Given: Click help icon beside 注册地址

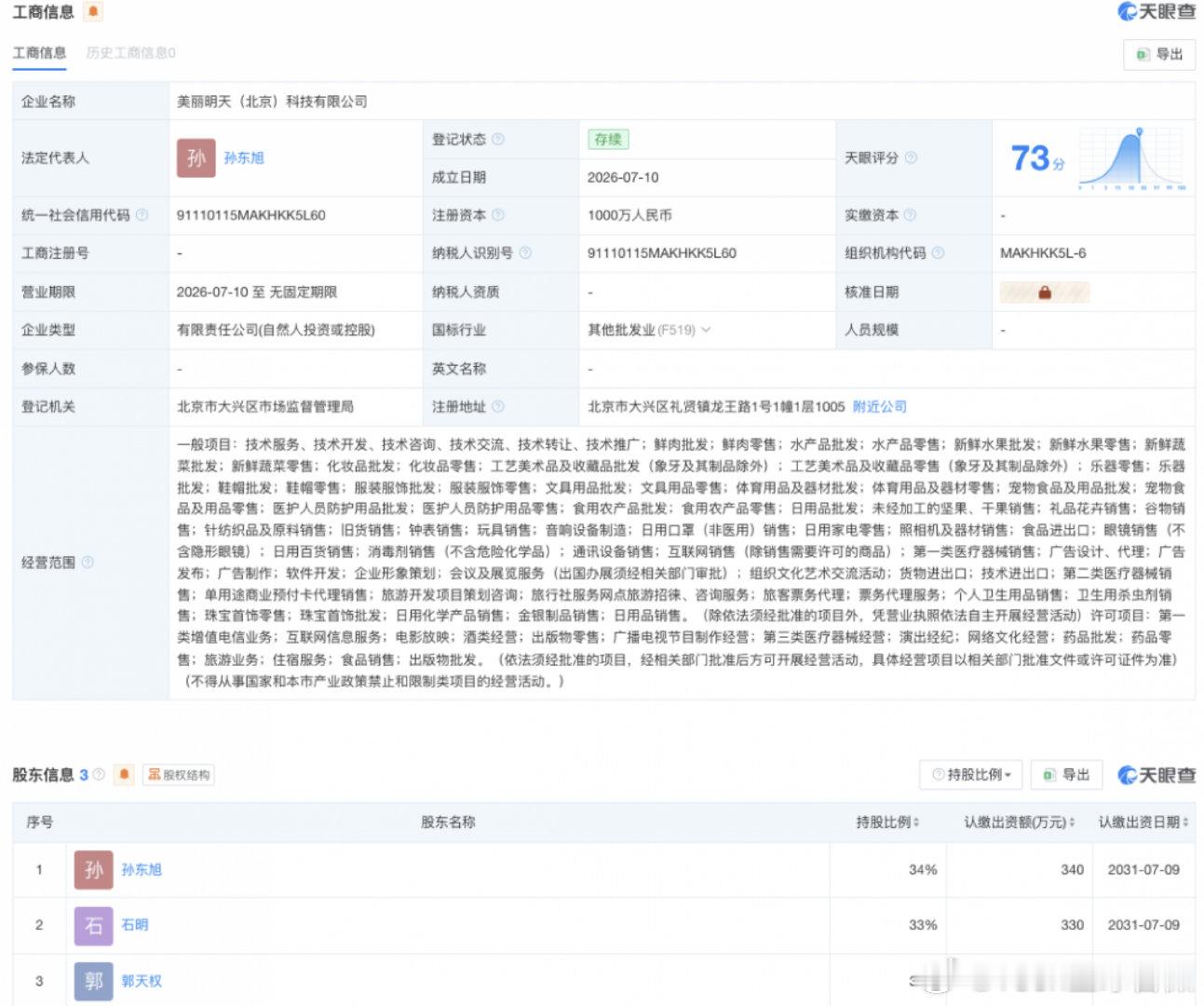Looking at the screenshot, I should click(498, 406).
